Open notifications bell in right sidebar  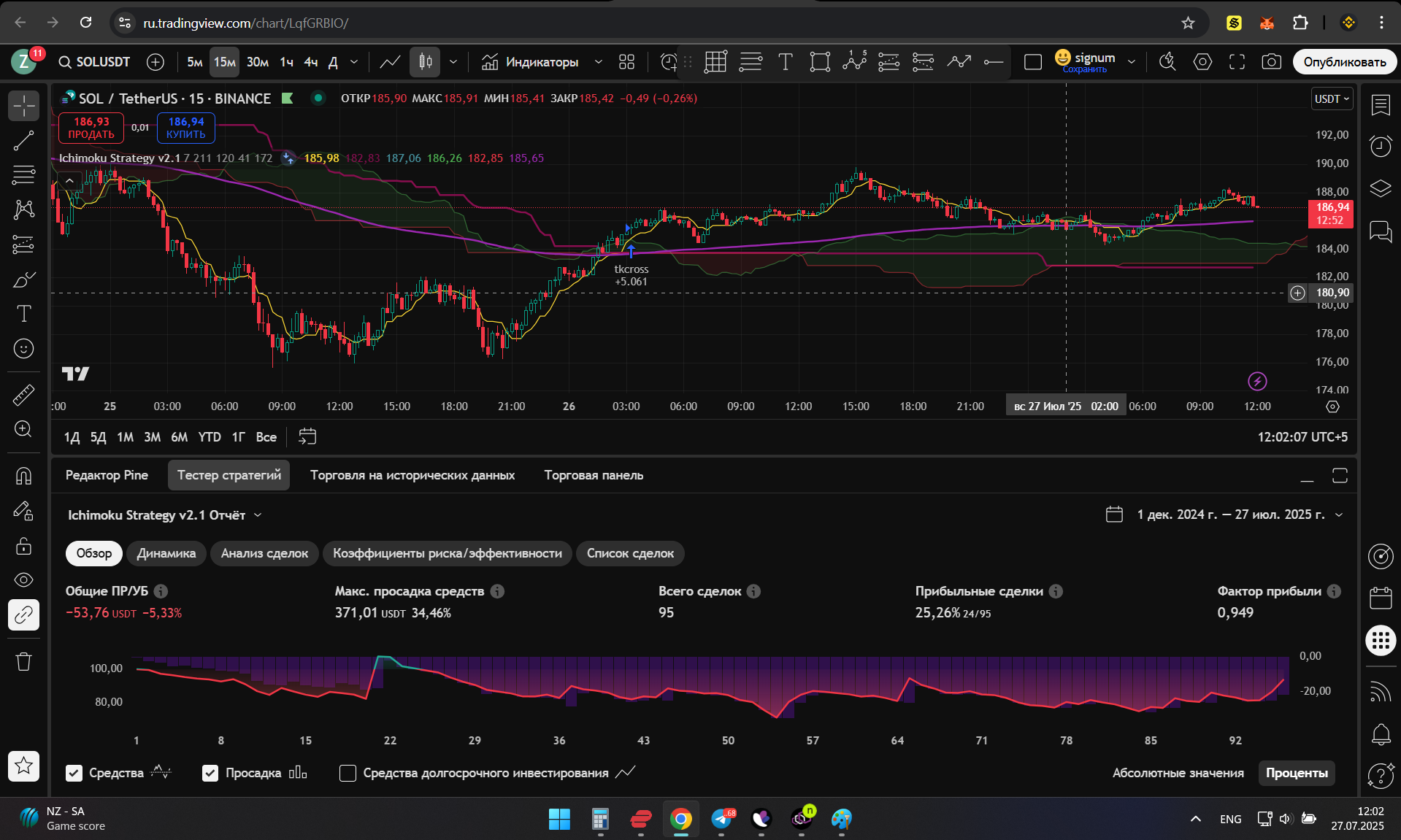[1381, 734]
